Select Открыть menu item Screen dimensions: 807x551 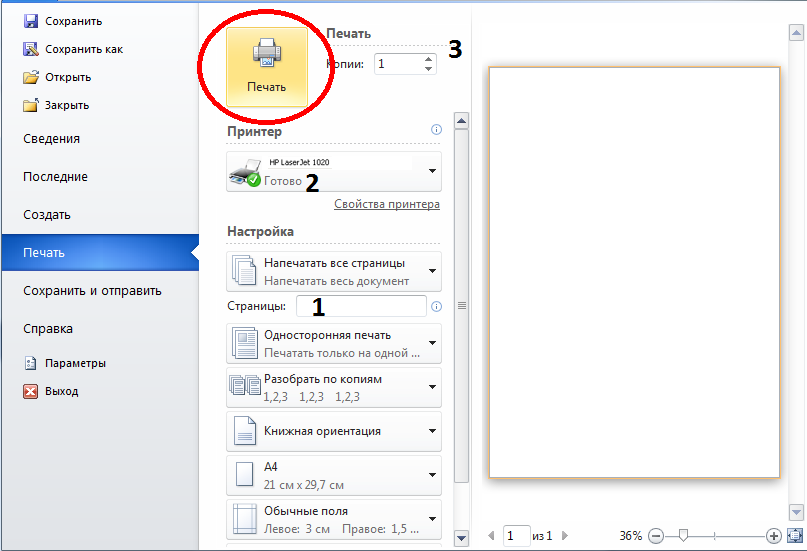point(68,77)
